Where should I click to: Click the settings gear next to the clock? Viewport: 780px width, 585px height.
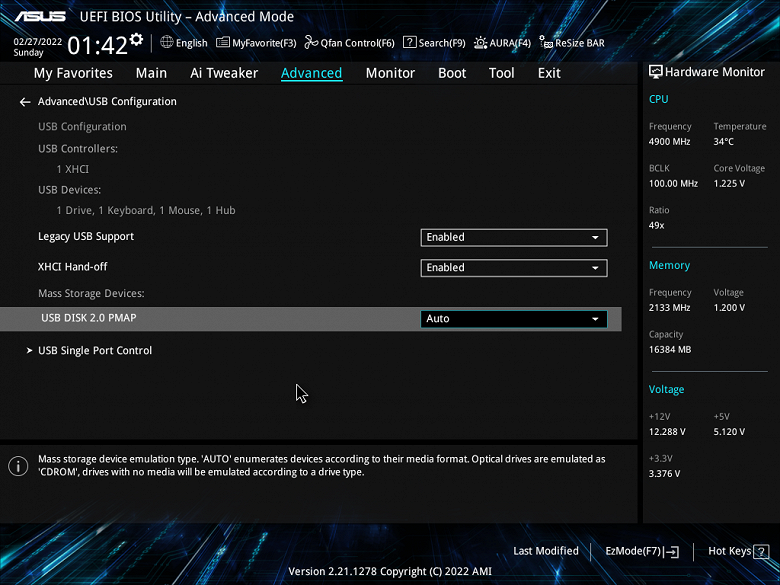tap(136, 40)
